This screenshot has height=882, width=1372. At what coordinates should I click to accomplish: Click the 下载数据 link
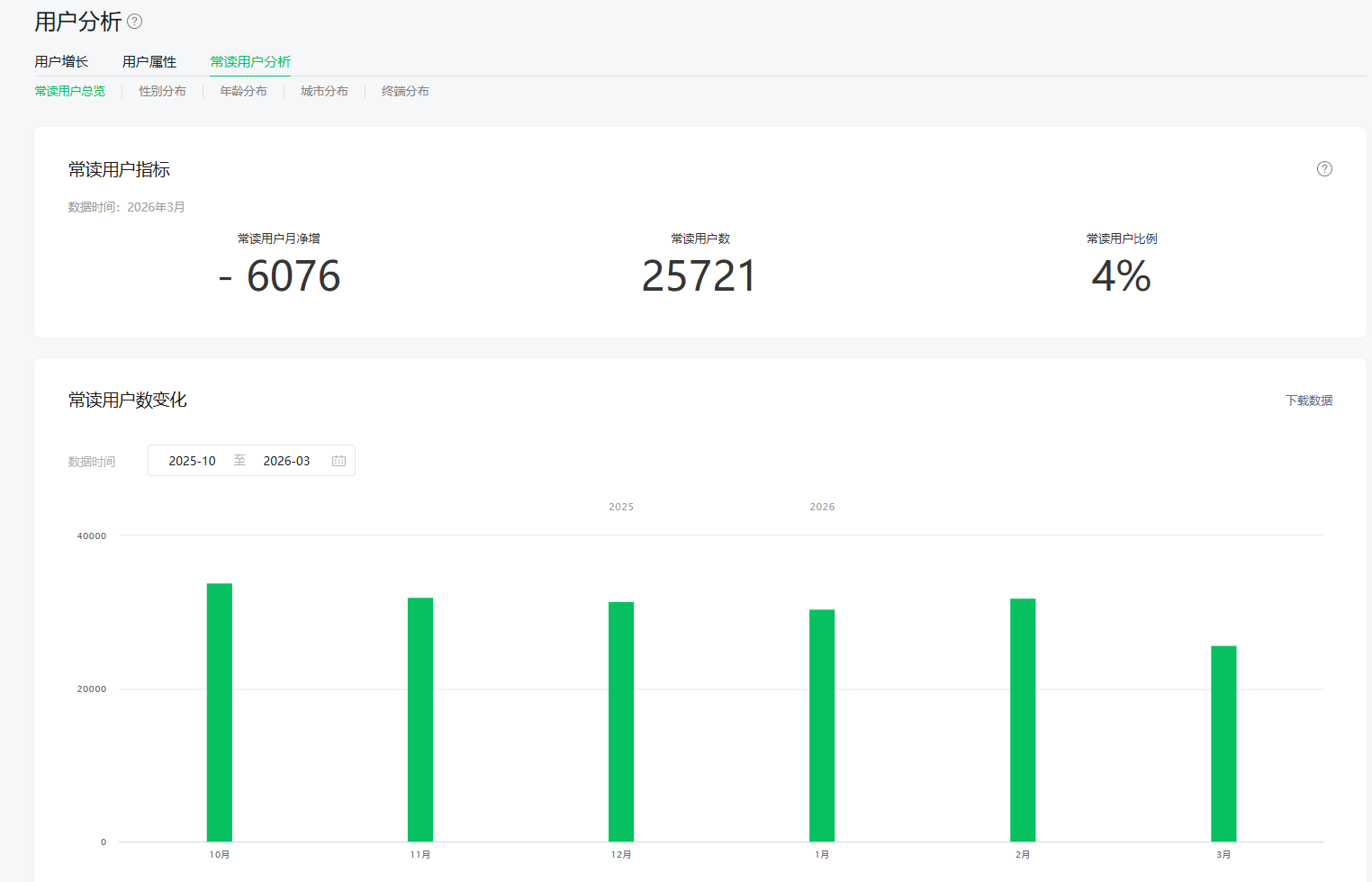tap(1308, 400)
